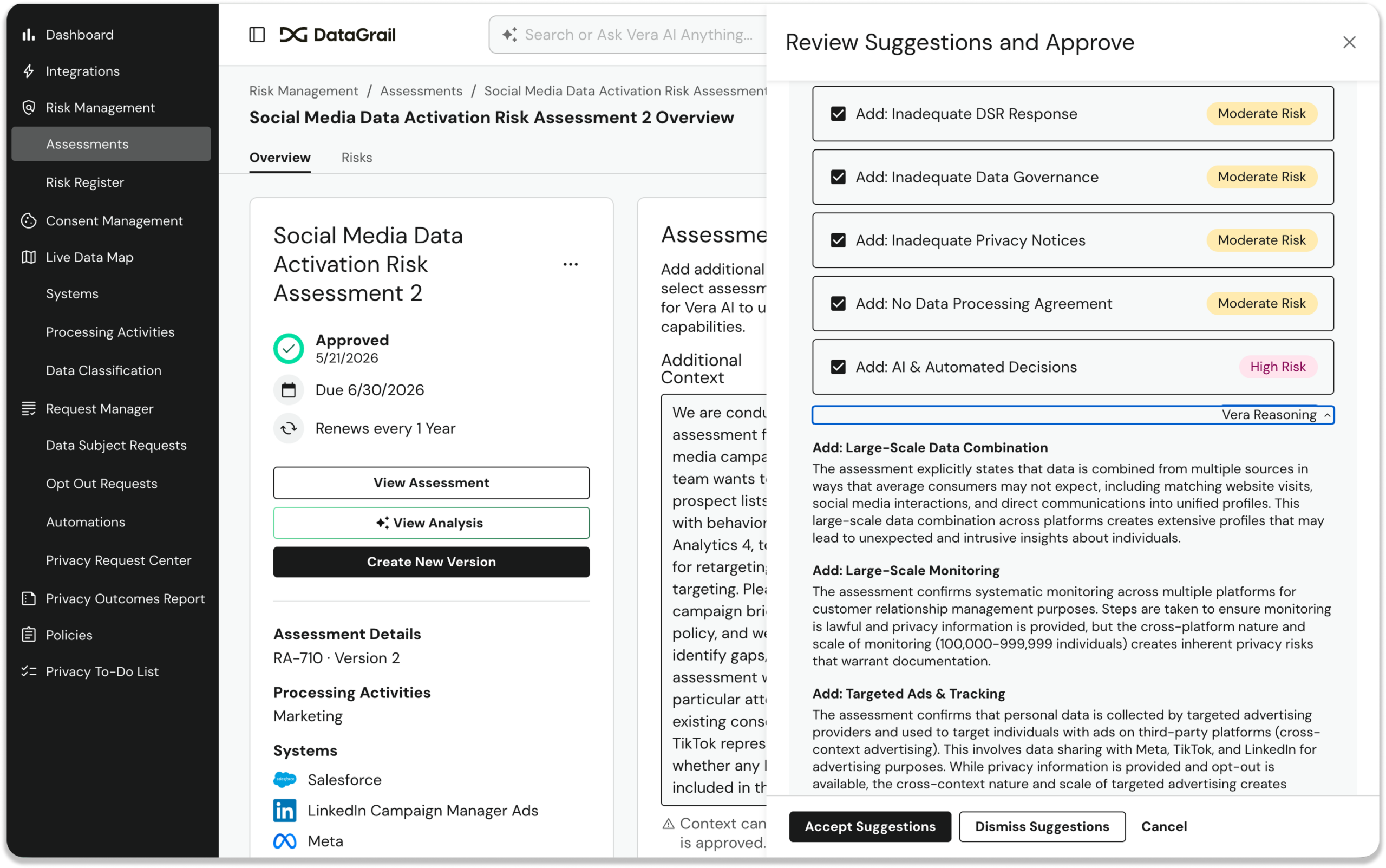Click the Meta infinity logo icon
Viewport: 1386px width, 868px height.
click(x=285, y=841)
